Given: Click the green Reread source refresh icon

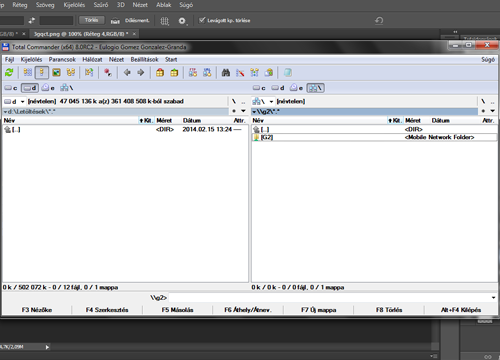Looking at the screenshot, I should (x=9, y=72).
